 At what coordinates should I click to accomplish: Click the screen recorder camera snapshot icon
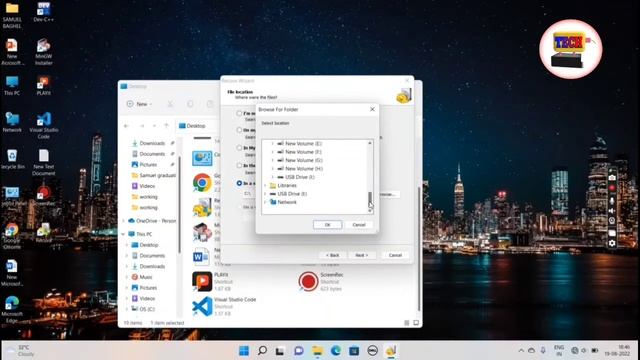pyautogui.click(x=612, y=178)
